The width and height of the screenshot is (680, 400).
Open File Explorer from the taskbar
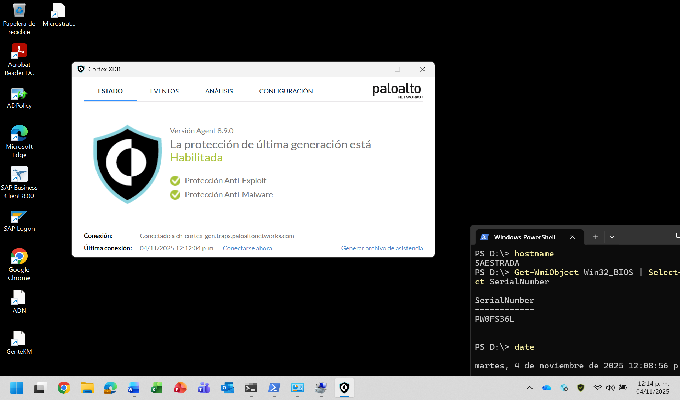87,388
